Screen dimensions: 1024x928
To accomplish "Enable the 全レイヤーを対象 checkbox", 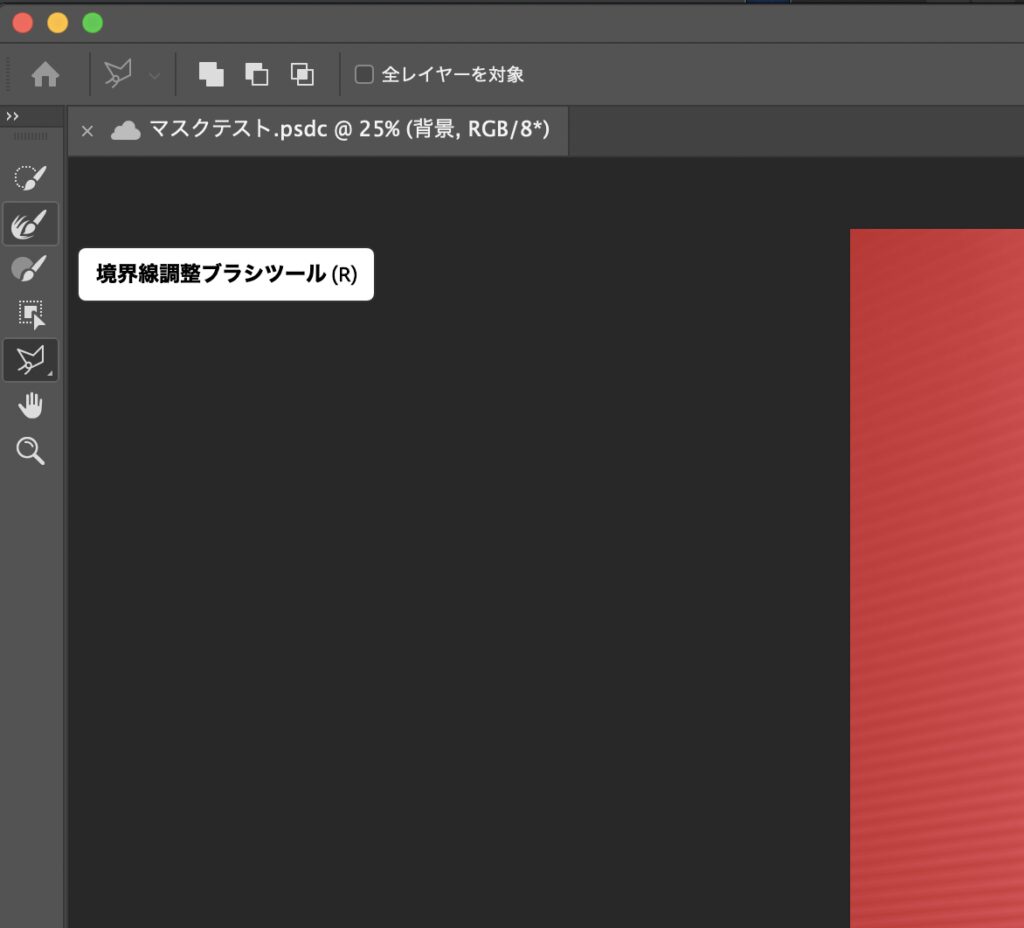I will tap(365, 74).
